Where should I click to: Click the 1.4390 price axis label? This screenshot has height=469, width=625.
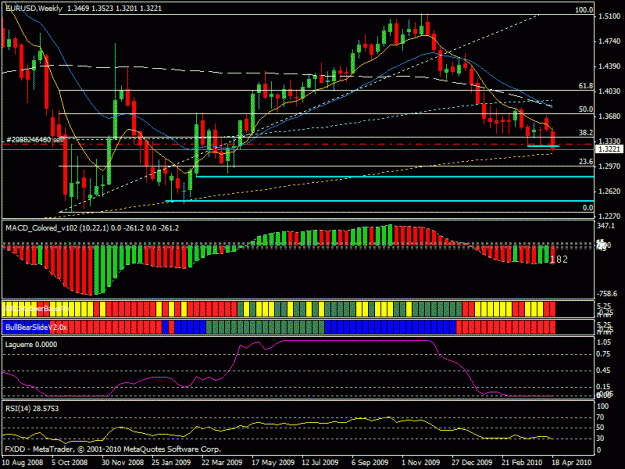click(x=609, y=66)
